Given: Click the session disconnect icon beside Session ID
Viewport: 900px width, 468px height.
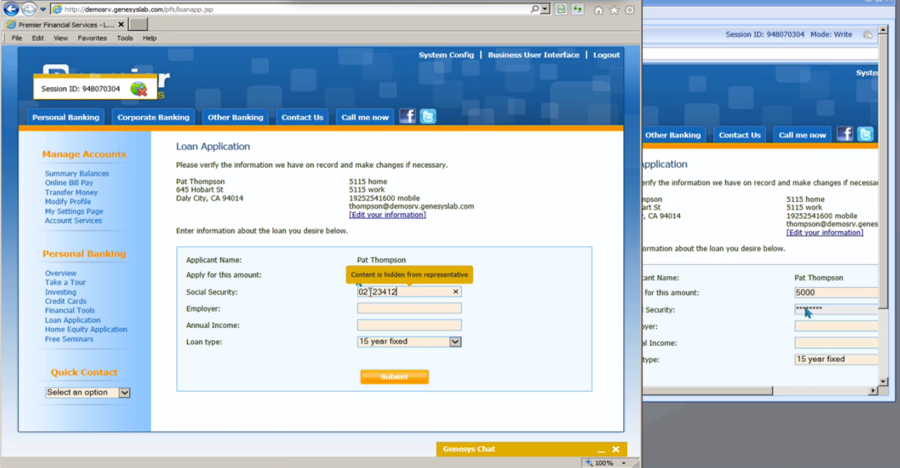Looking at the screenshot, I should click(x=139, y=89).
